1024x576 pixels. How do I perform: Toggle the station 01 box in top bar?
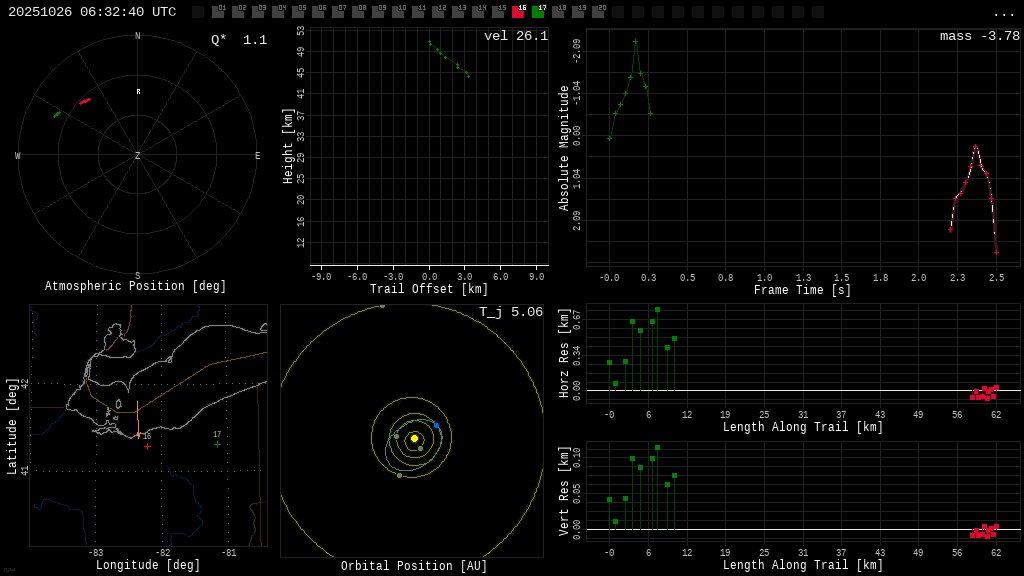218,12
